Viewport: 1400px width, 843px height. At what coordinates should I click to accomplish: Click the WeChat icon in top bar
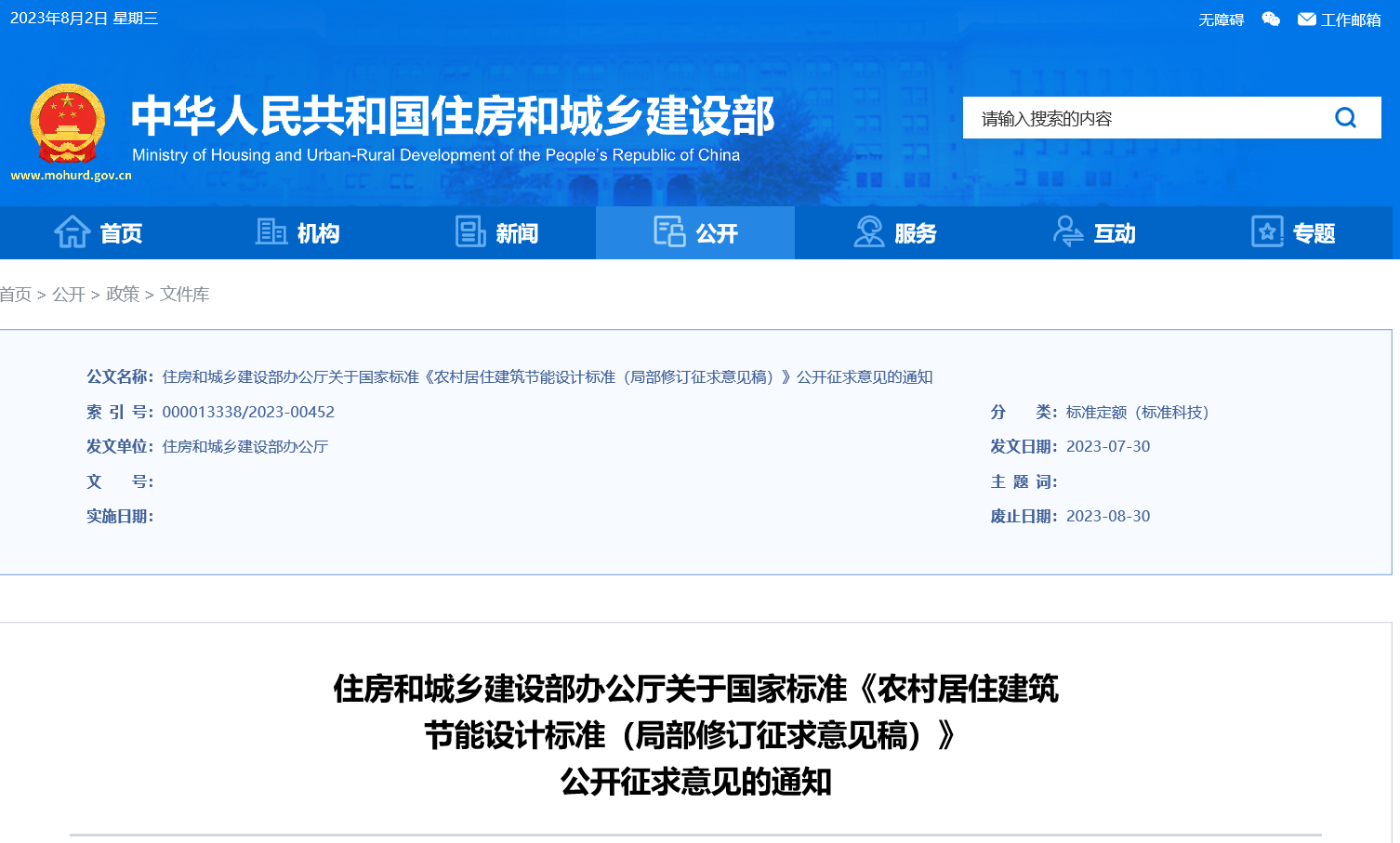[1271, 20]
